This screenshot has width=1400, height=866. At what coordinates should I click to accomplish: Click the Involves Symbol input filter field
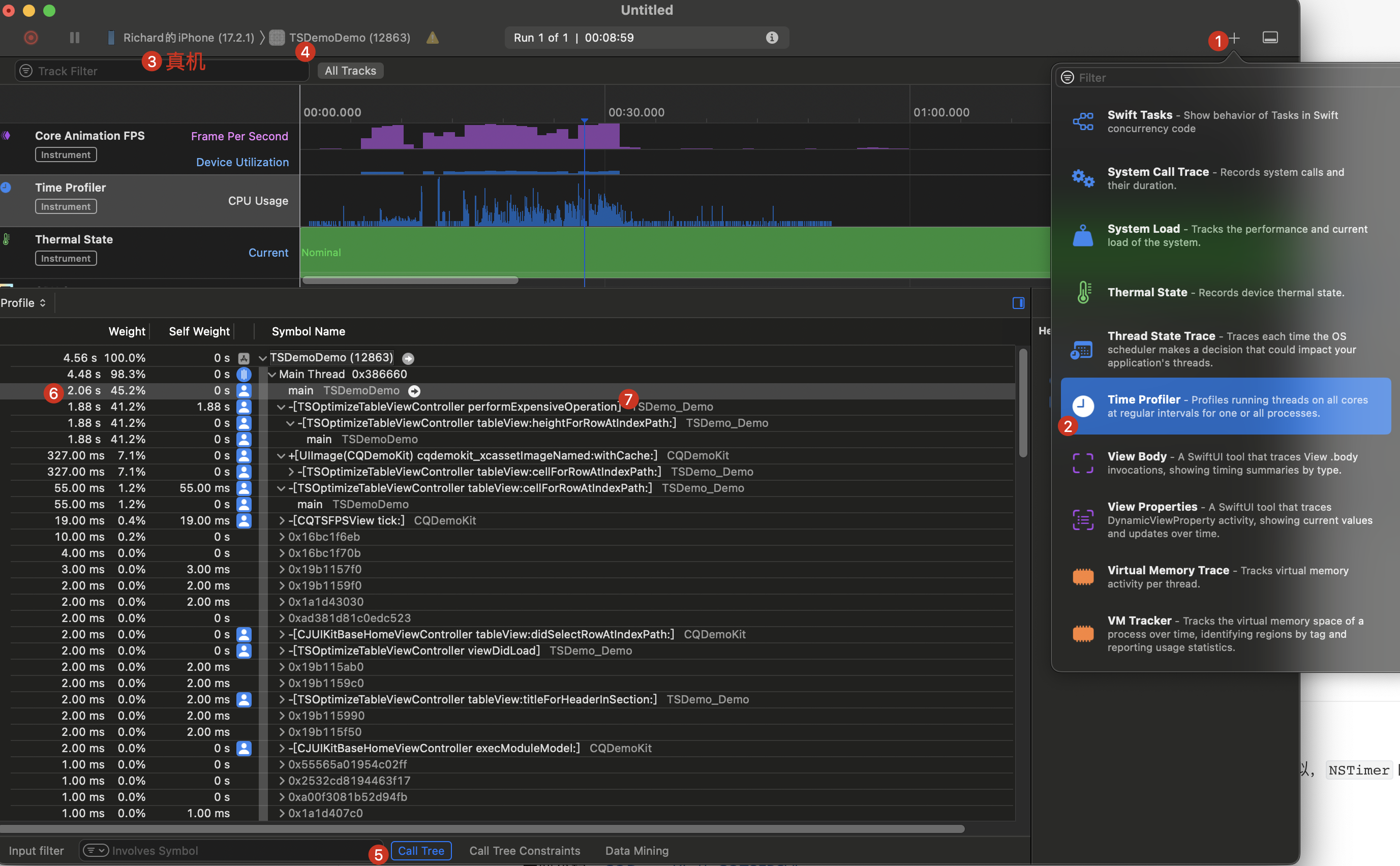point(231,851)
